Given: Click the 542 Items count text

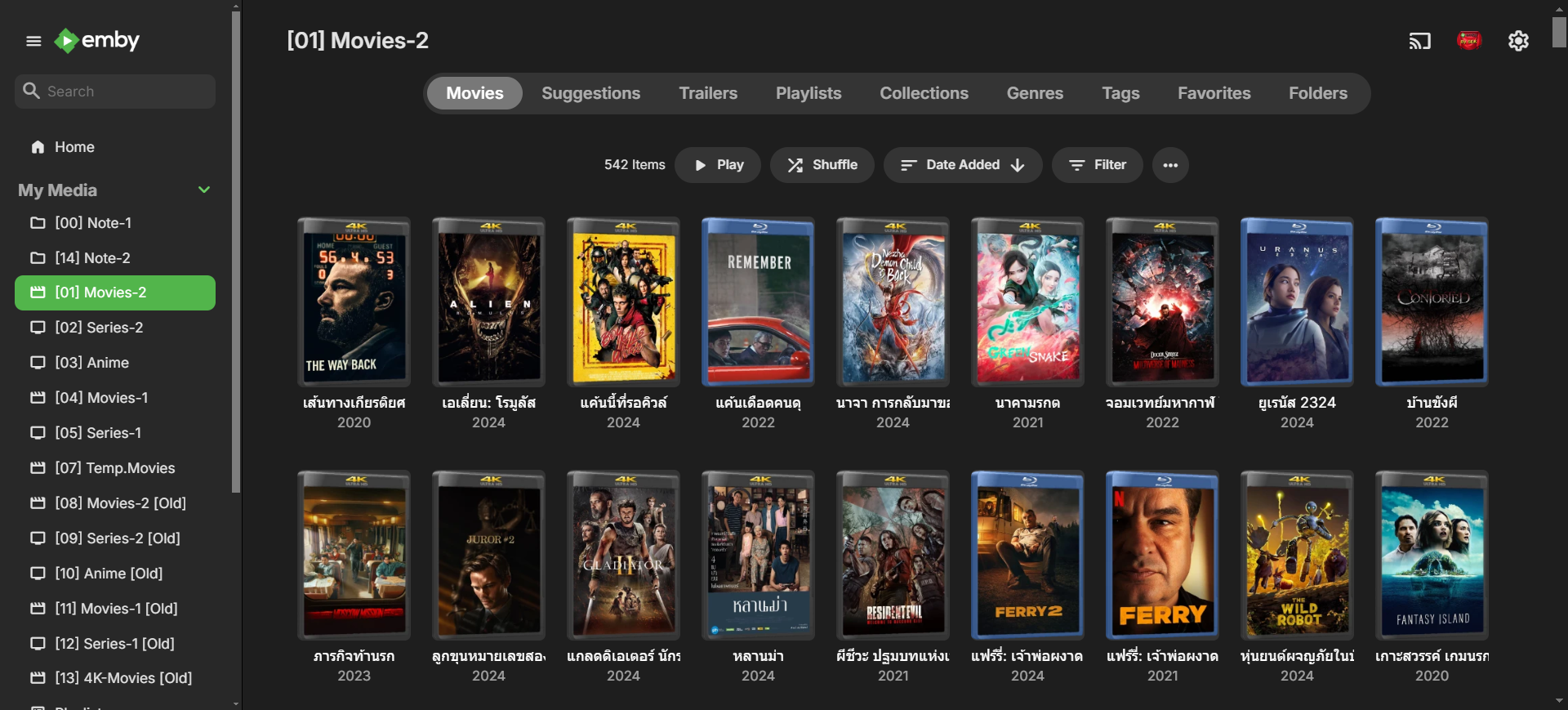Looking at the screenshot, I should tap(635, 165).
